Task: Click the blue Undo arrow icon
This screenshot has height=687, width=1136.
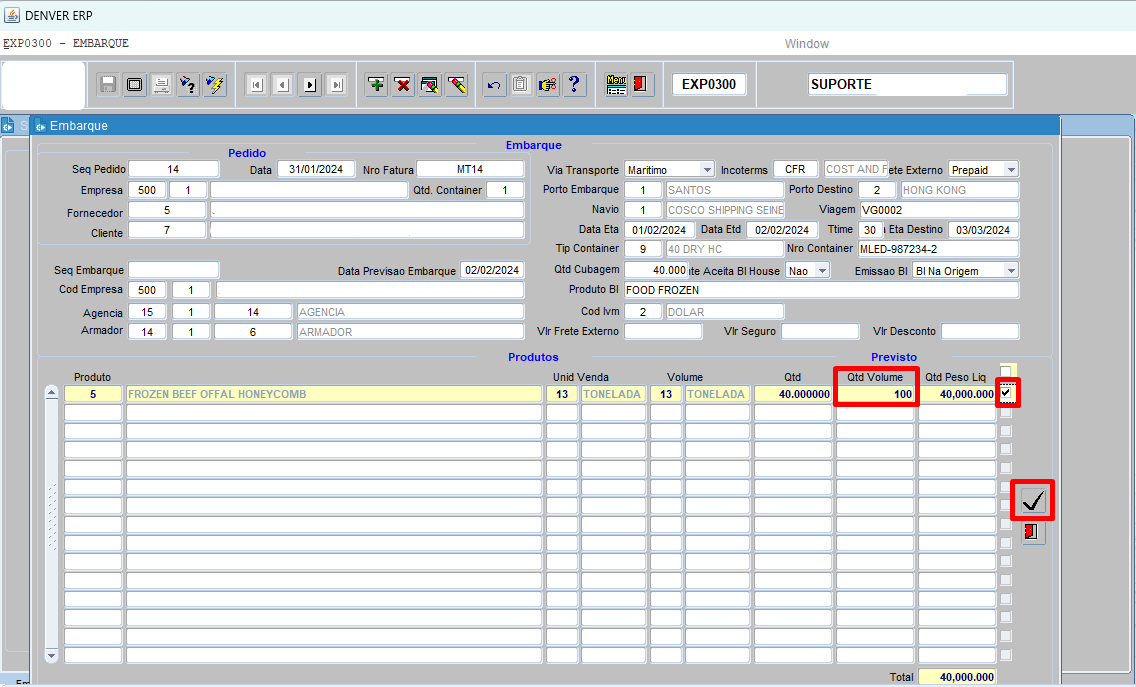Action: (494, 85)
